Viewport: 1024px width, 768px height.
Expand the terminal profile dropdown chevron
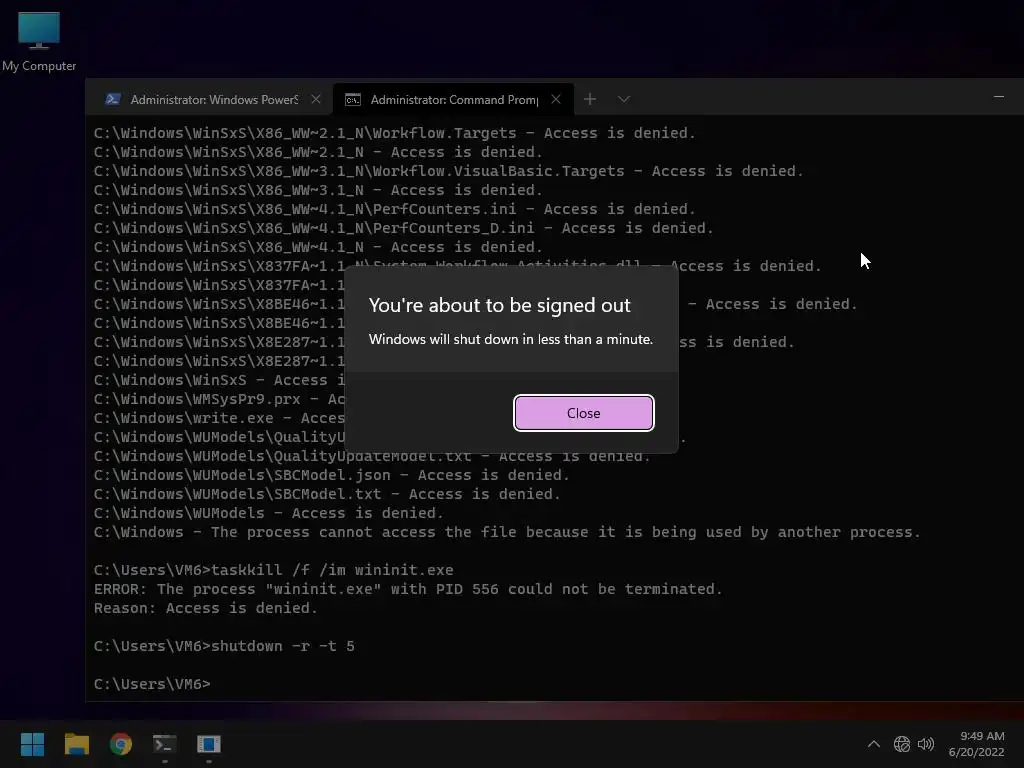624,99
